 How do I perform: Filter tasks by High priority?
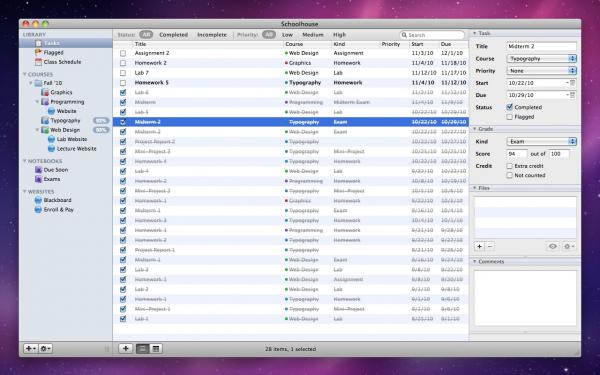click(x=339, y=35)
